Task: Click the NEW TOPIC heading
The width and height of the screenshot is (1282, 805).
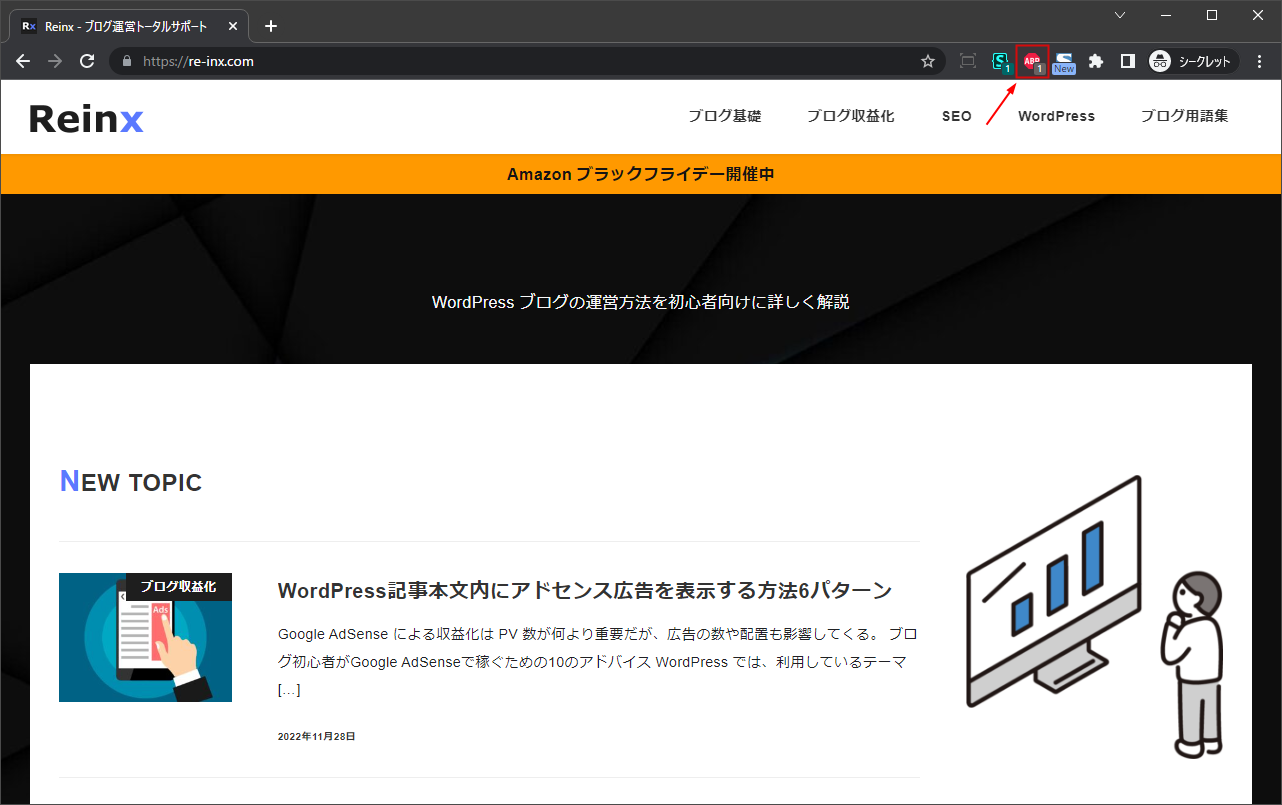Action: (131, 482)
